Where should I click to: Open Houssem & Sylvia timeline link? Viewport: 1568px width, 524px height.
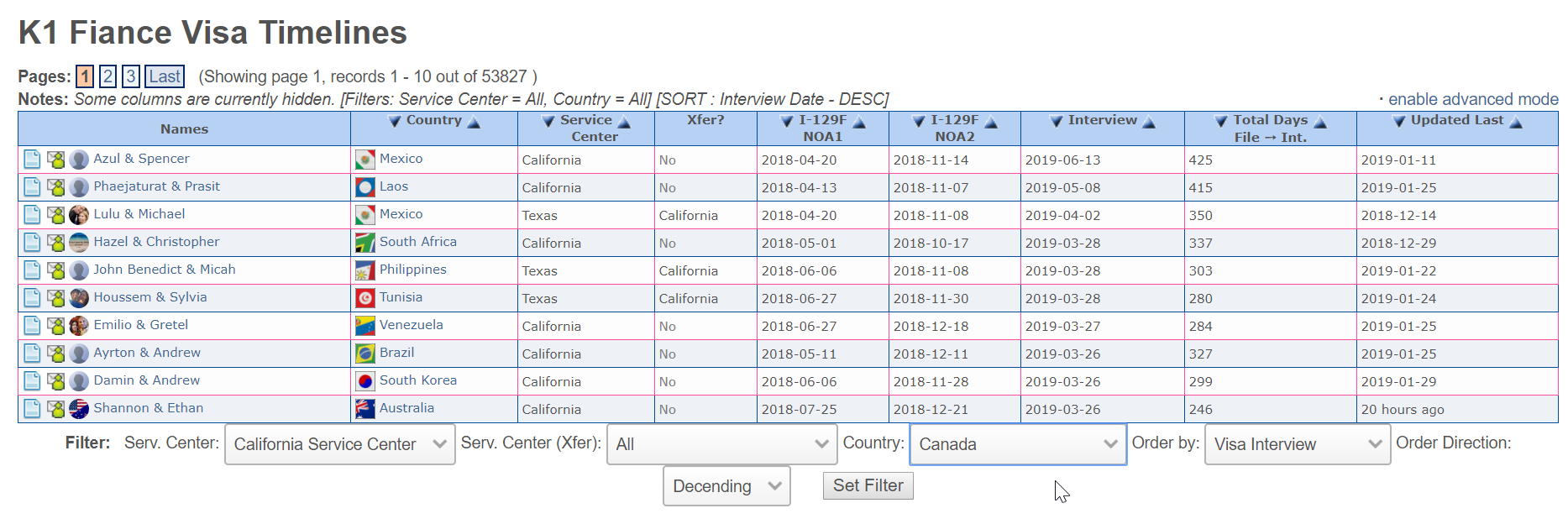tap(149, 297)
